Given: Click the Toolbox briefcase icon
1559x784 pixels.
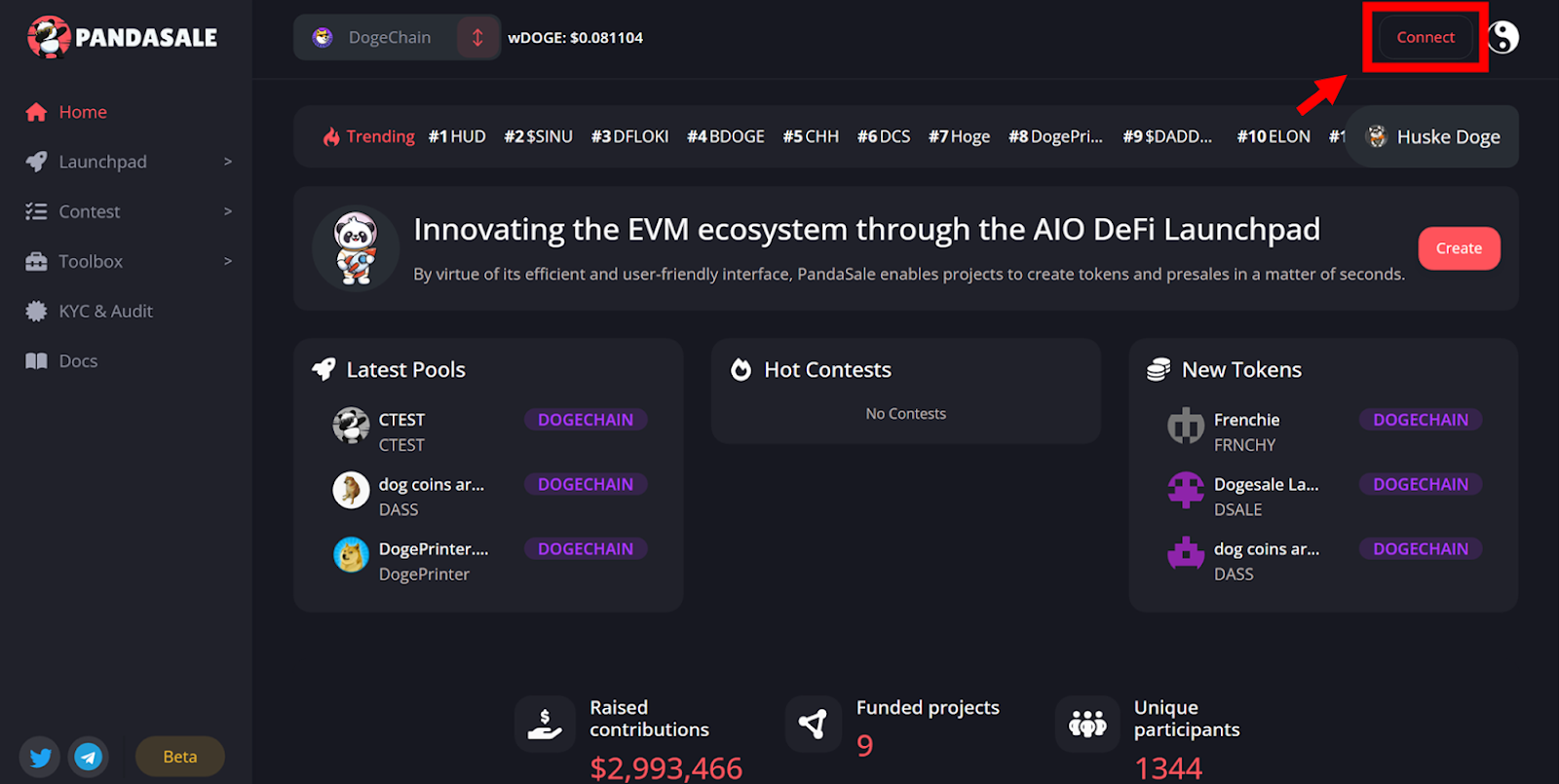Looking at the screenshot, I should coord(36,261).
